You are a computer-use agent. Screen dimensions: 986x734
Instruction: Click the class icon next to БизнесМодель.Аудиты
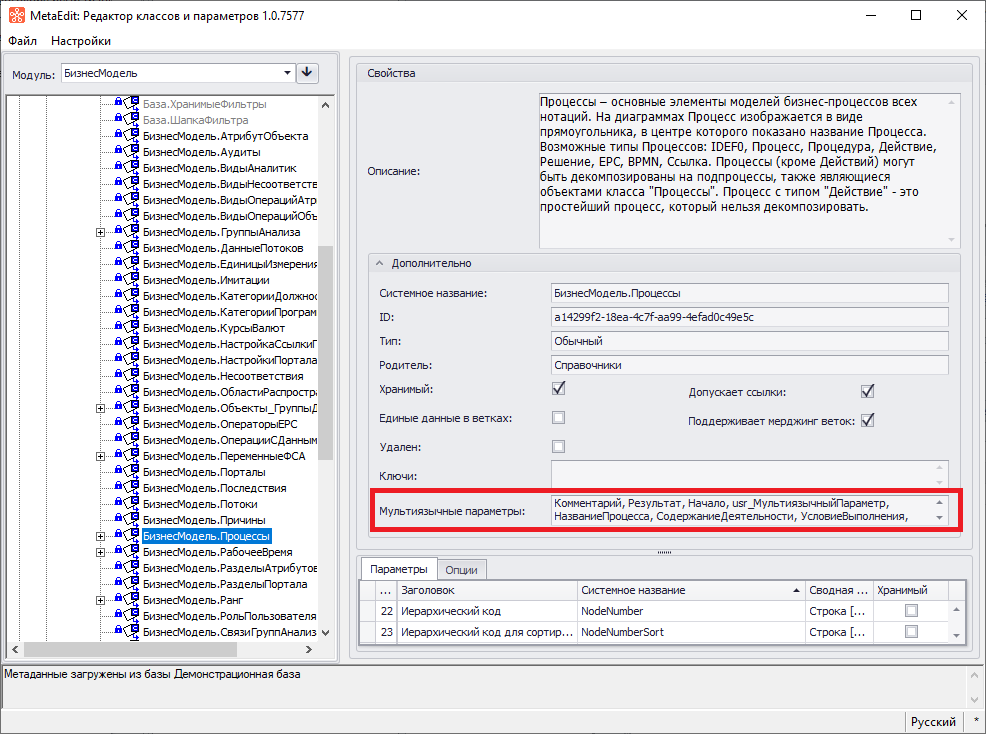(x=132, y=152)
